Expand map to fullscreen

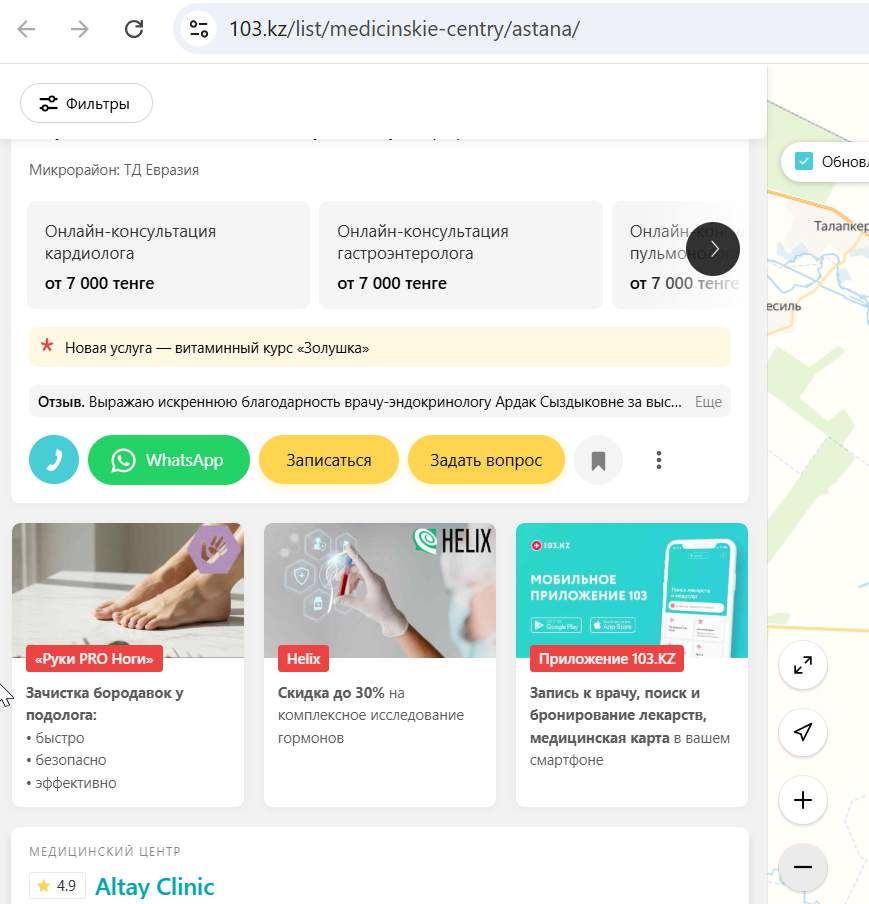(x=803, y=665)
